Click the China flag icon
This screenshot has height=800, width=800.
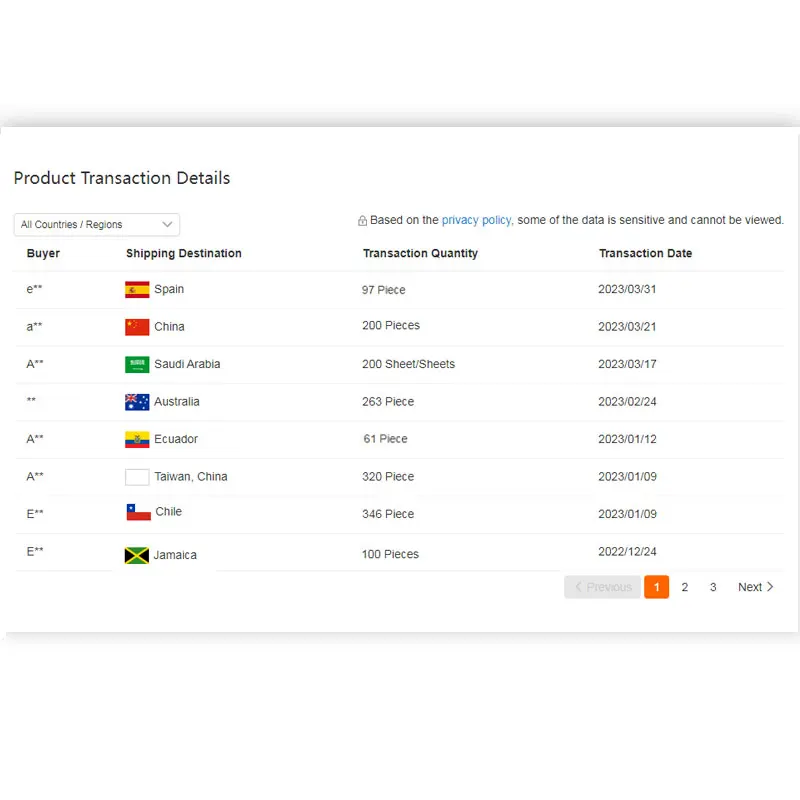(137, 327)
